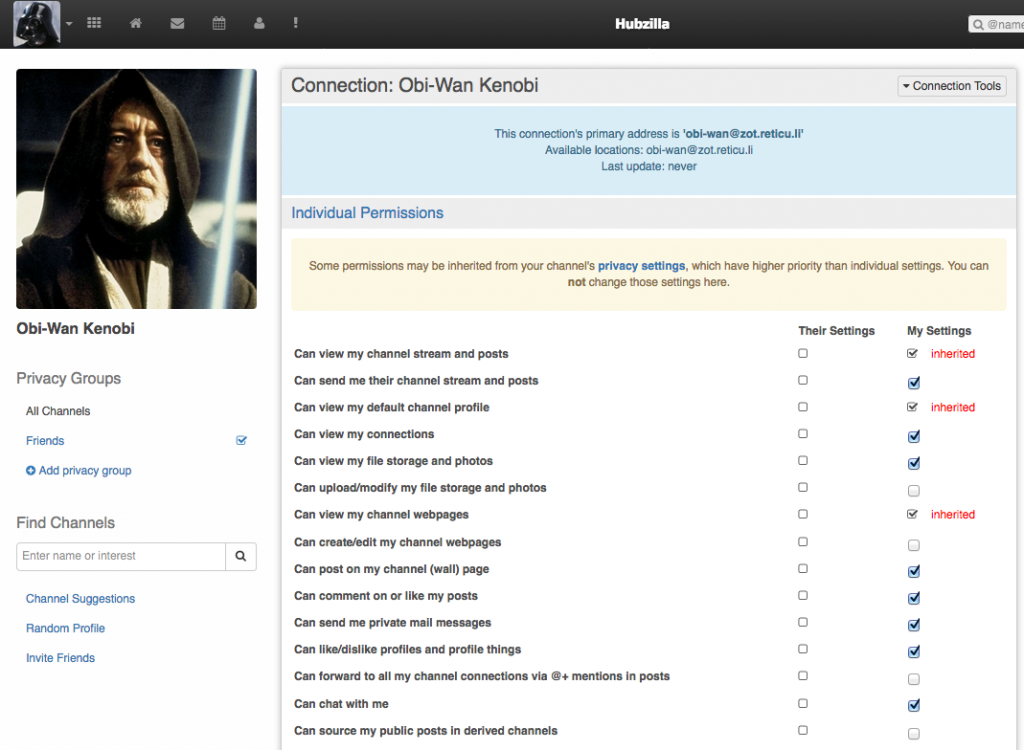Toggle the Friends privacy group checkbox
The image size is (1024, 750).
pos(241,440)
